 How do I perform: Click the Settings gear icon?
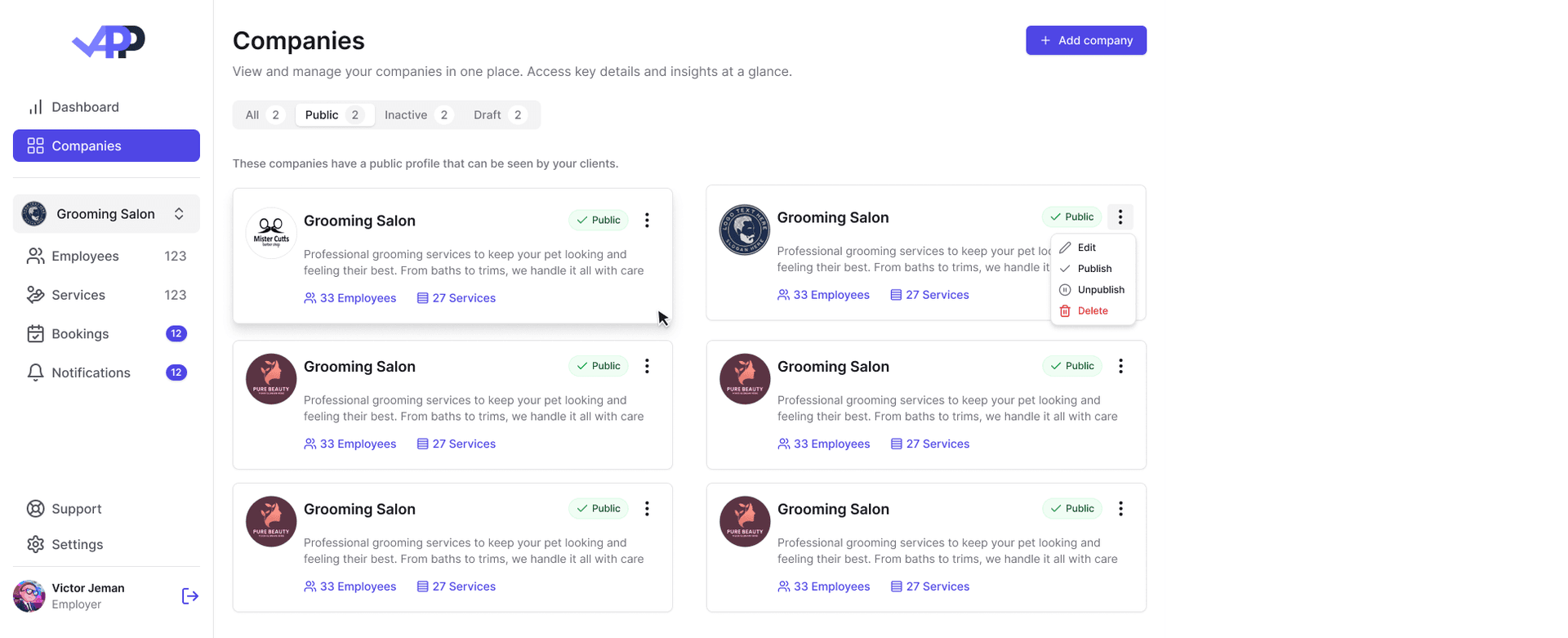35,544
